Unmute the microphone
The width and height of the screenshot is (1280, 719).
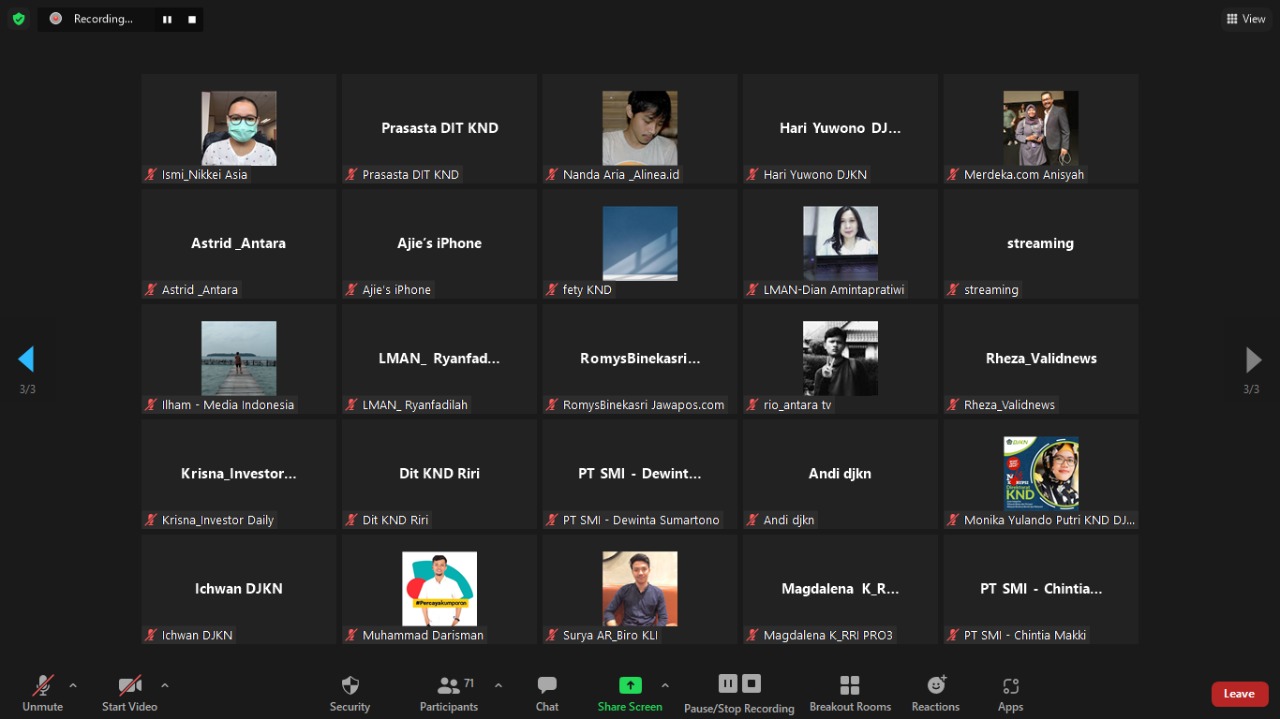coord(42,692)
